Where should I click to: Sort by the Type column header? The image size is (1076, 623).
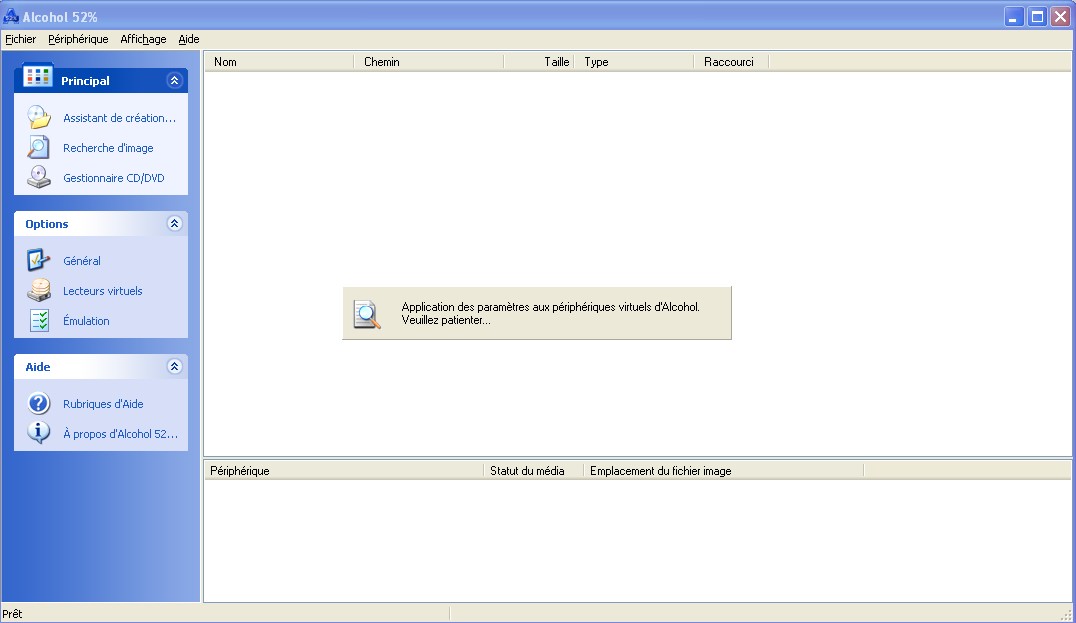[634, 62]
